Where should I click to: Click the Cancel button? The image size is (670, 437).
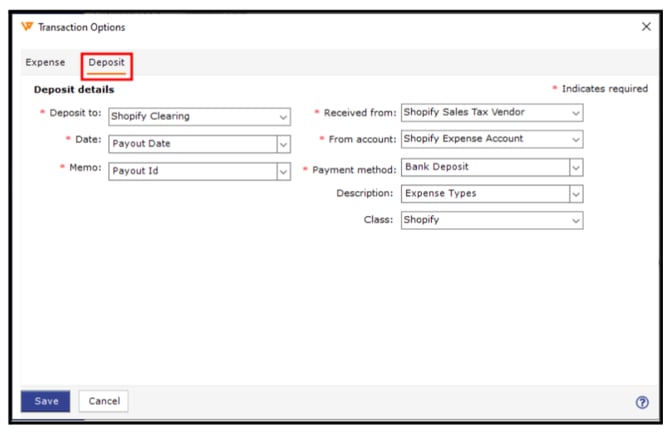tap(104, 401)
